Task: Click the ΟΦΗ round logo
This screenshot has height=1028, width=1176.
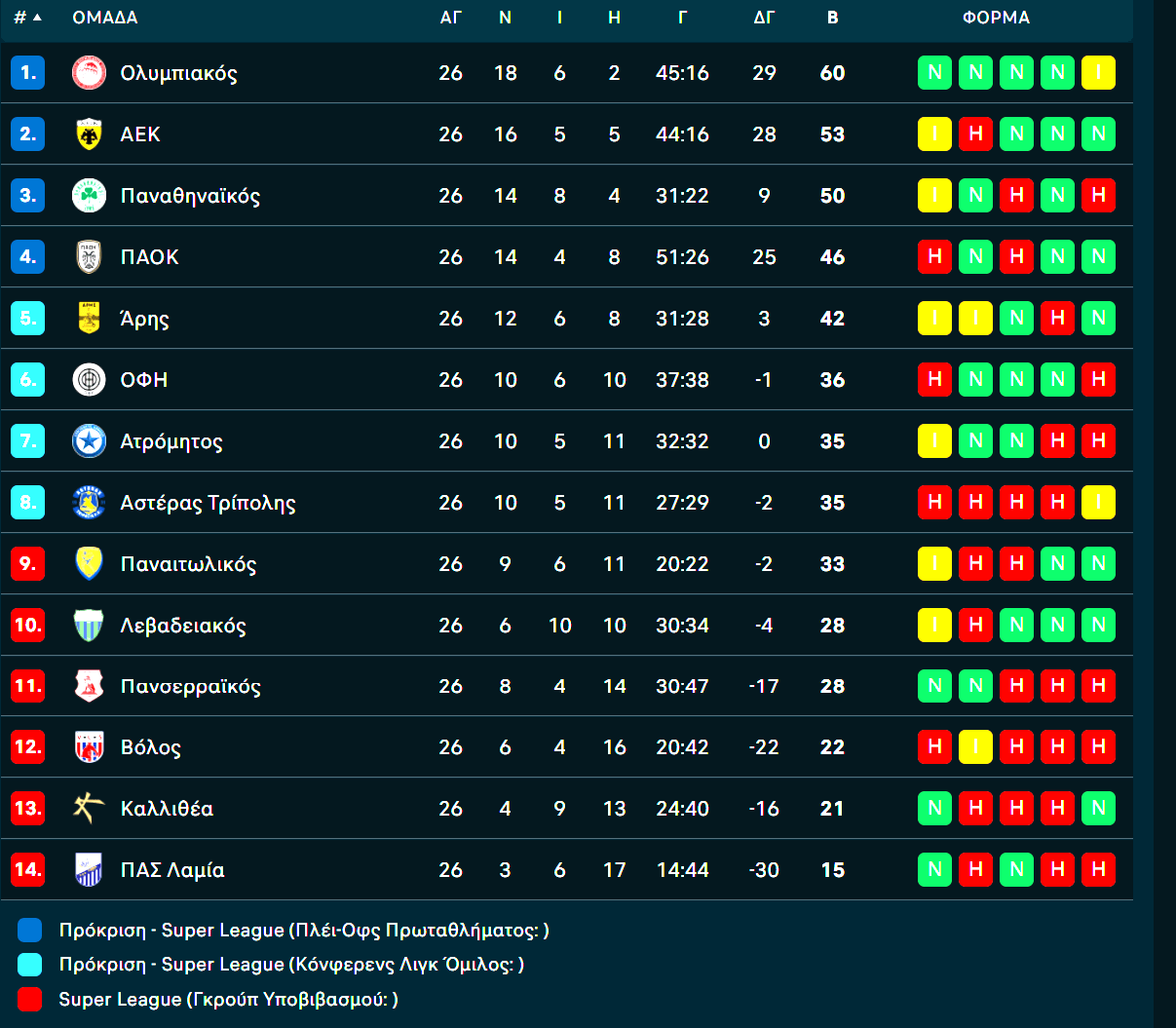Action: (89, 380)
